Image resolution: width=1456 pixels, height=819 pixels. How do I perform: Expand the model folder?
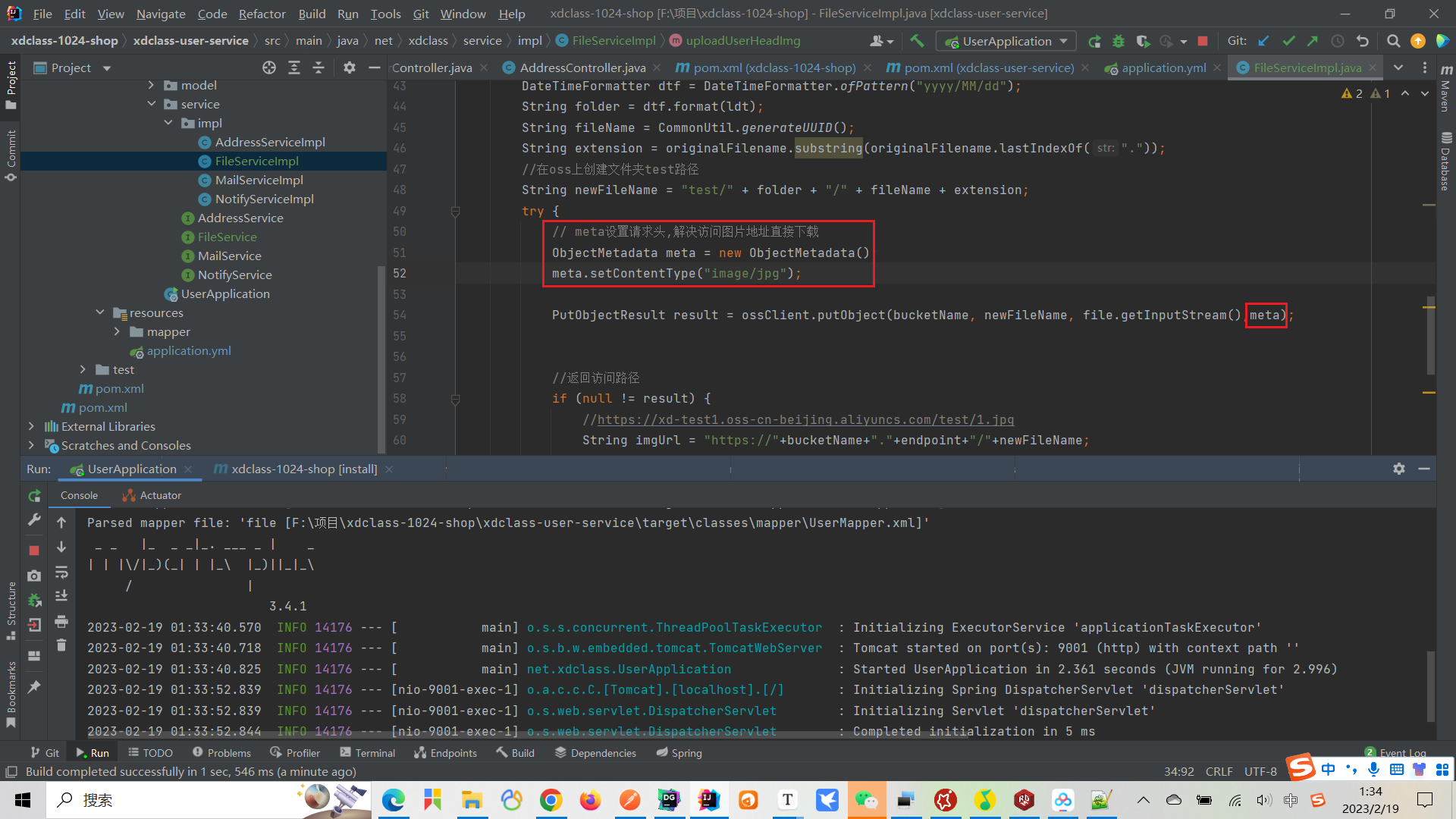pos(151,86)
